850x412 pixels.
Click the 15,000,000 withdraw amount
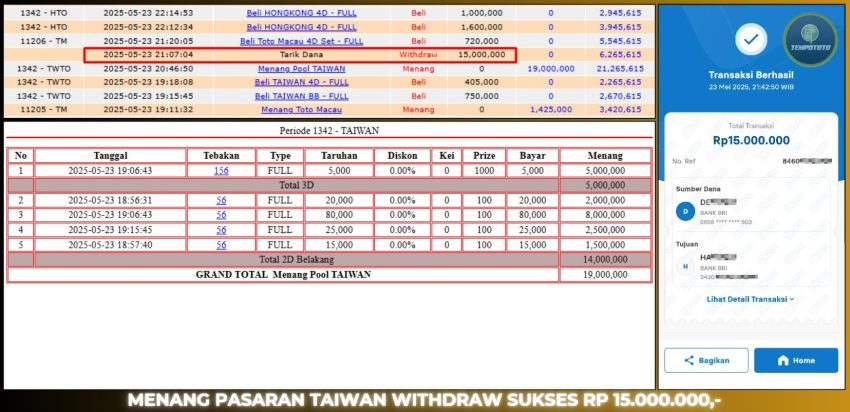click(481, 55)
